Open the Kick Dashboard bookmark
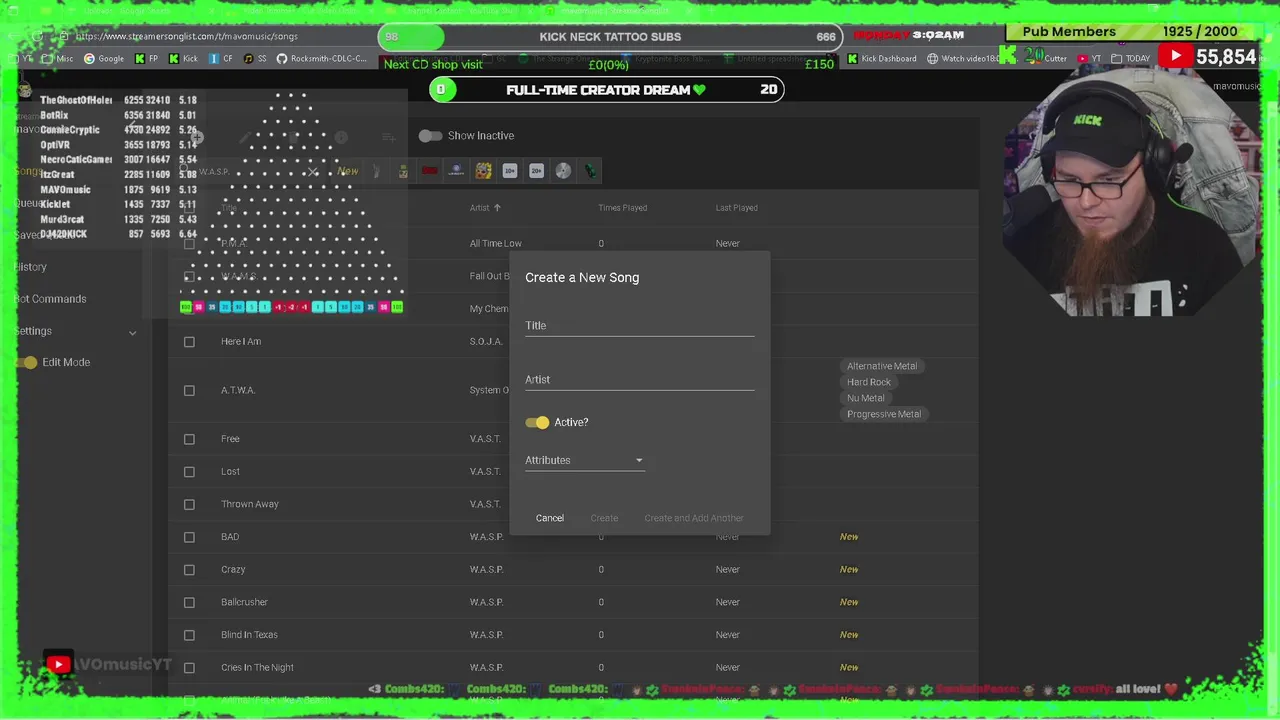This screenshot has height=720, width=1280. [x=881, y=59]
